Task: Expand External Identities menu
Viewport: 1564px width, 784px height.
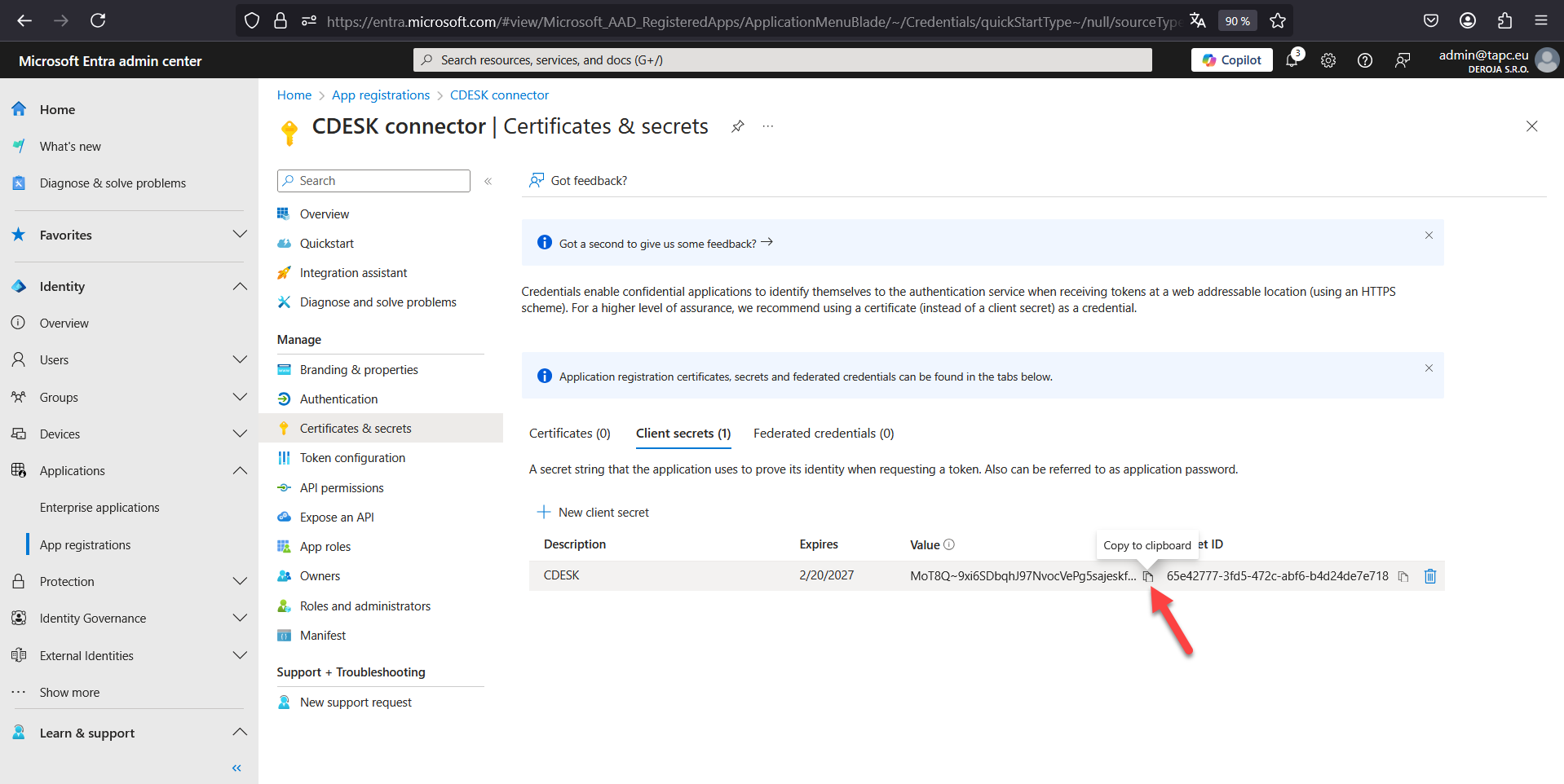Action: point(240,655)
